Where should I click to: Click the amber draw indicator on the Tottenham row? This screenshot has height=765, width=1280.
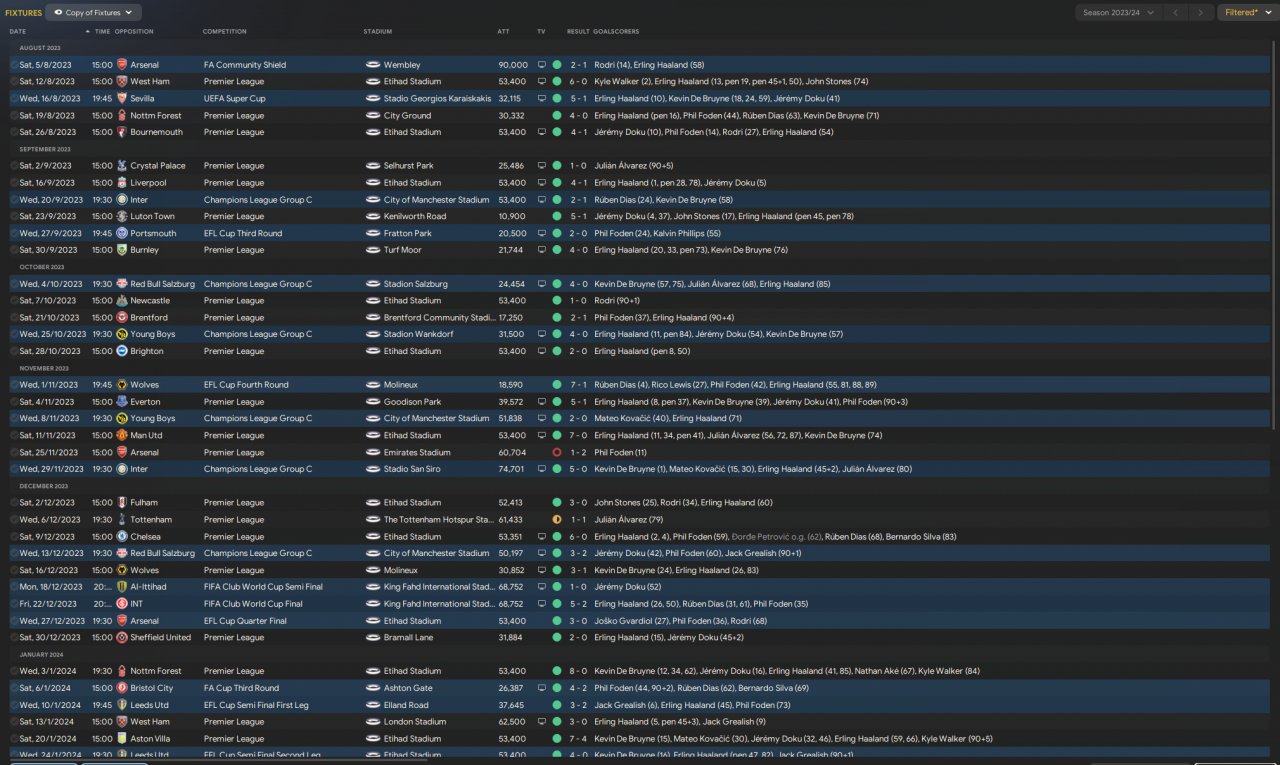[x=557, y=520]
